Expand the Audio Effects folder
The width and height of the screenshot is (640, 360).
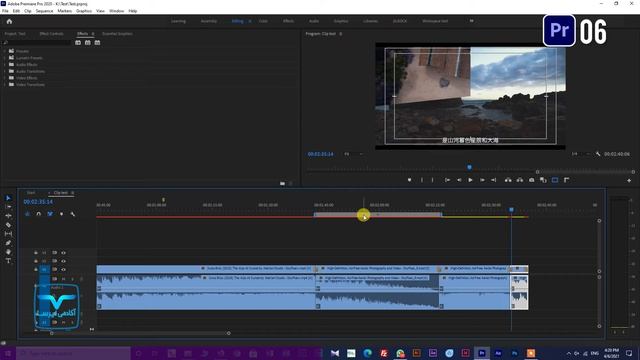coord(5,64)
